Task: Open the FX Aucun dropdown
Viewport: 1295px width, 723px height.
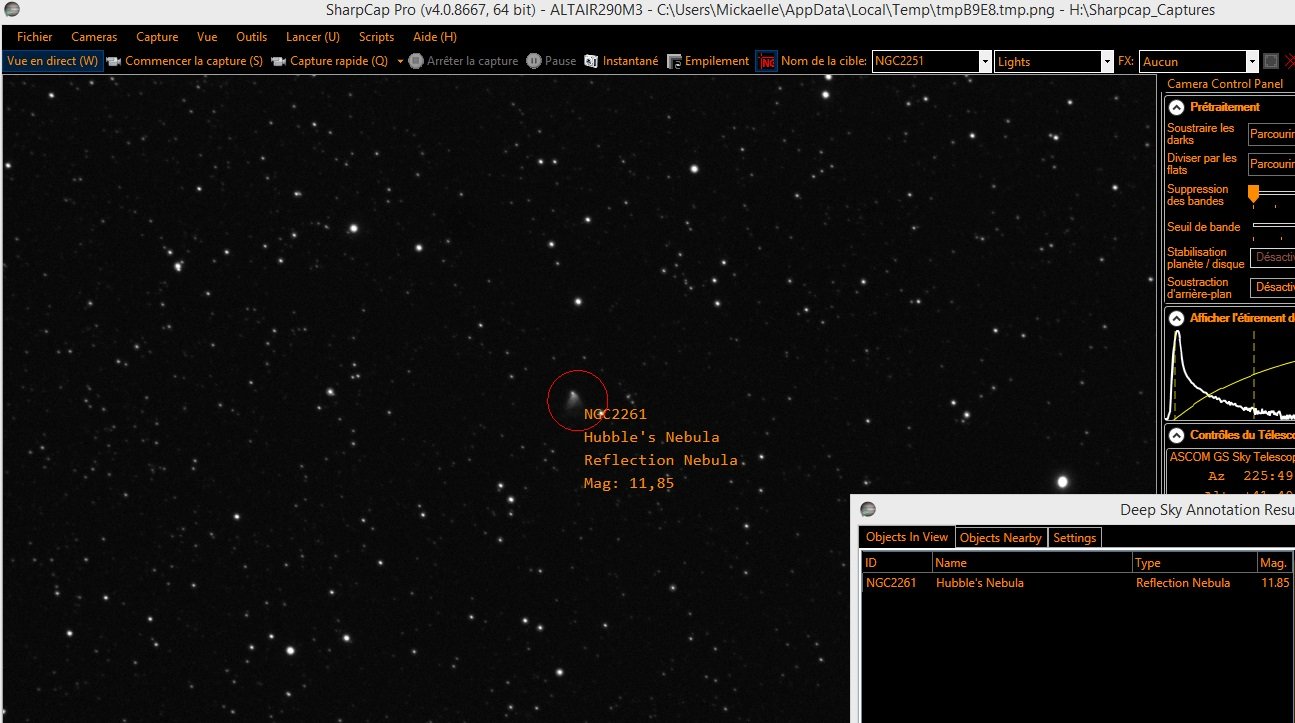Action: click(x=1252, y=61)
